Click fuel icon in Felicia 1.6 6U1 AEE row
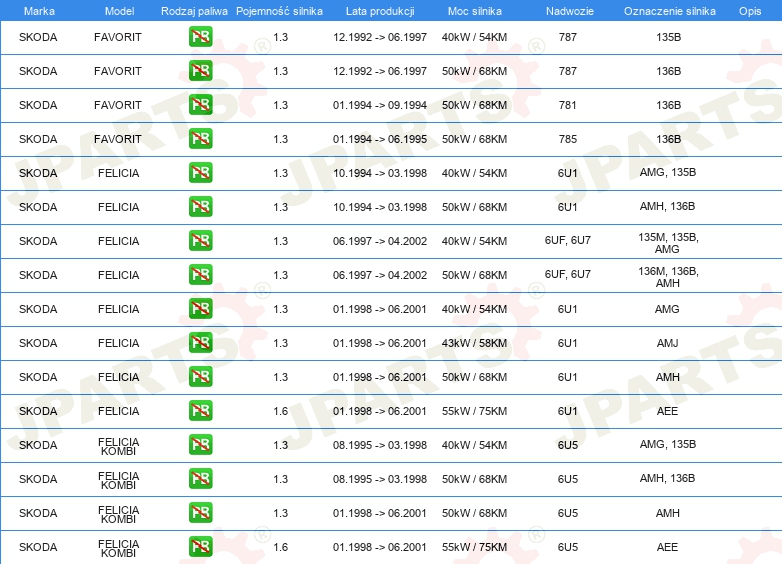The width and height of the screenshot is (782, 564). 200,410
